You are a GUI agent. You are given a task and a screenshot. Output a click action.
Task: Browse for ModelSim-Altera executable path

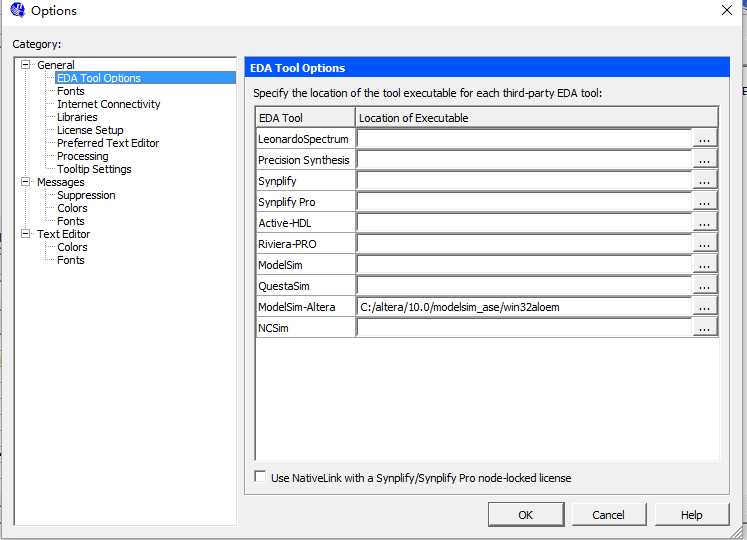705,307
